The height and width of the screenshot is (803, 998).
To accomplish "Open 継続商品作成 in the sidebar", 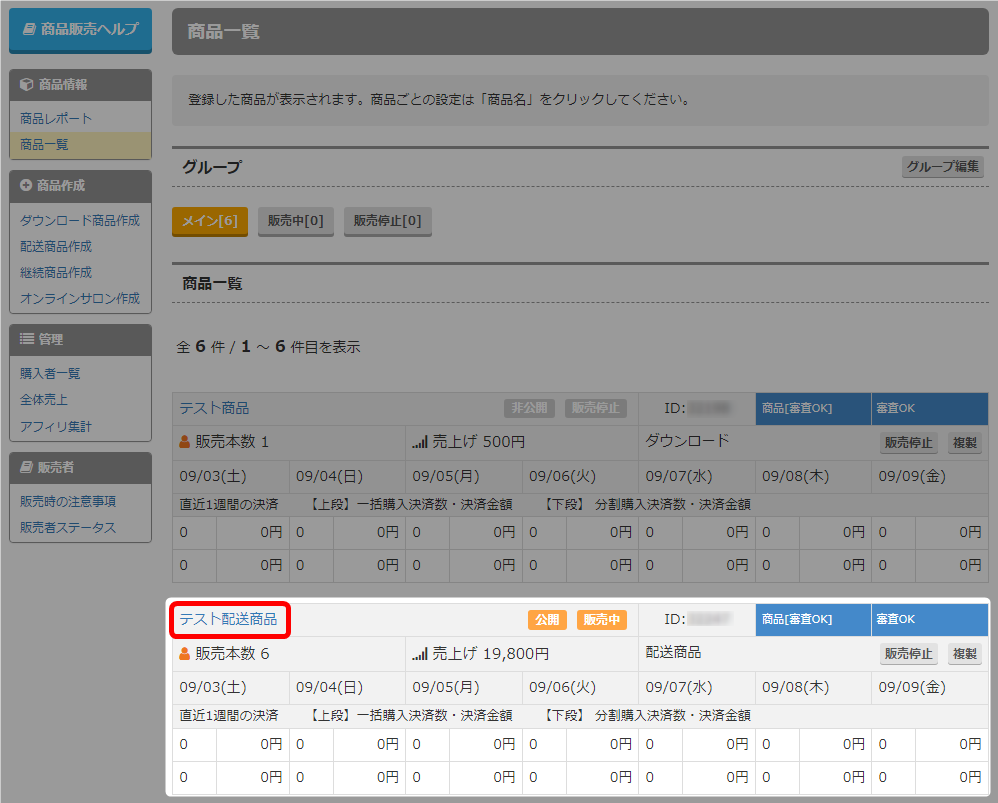I will 56,272.
